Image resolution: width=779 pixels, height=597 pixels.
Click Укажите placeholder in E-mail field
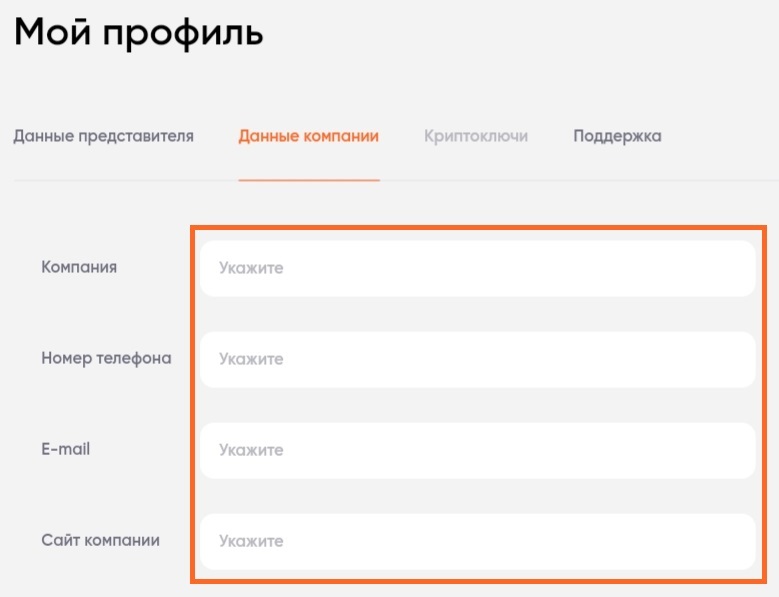click(251, 450)
